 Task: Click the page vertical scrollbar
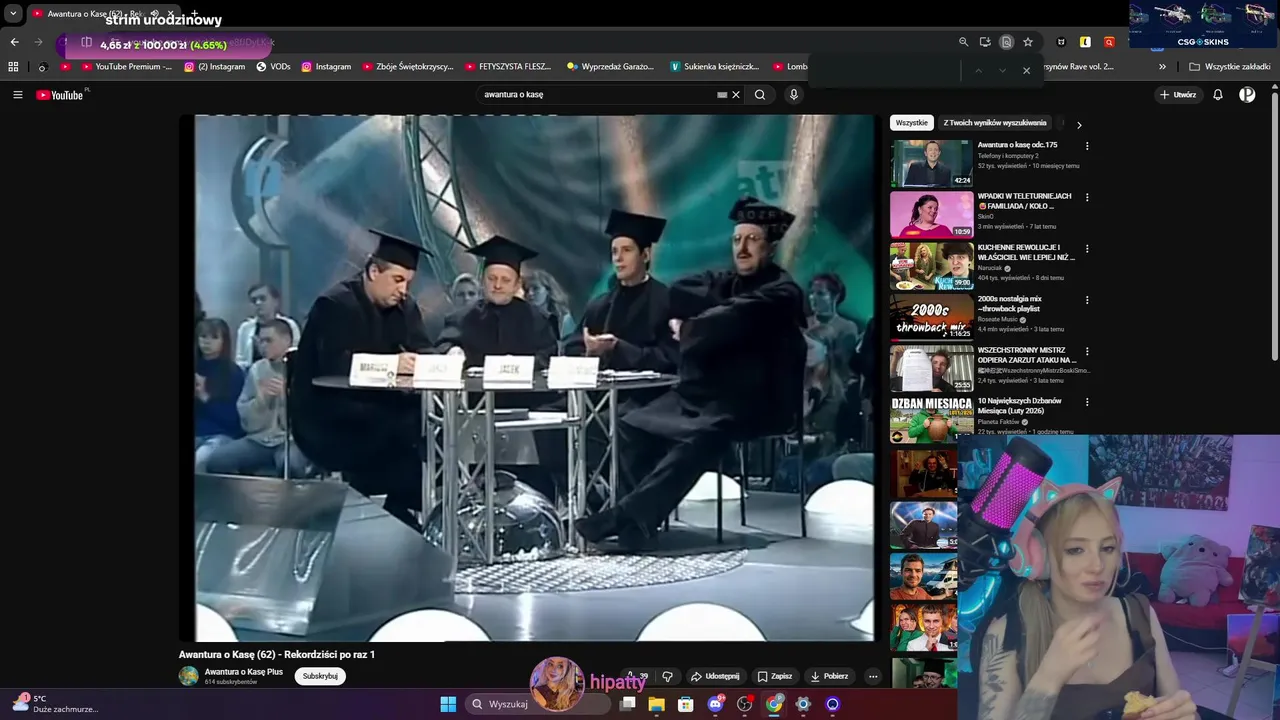click(x=1275, y=225)
